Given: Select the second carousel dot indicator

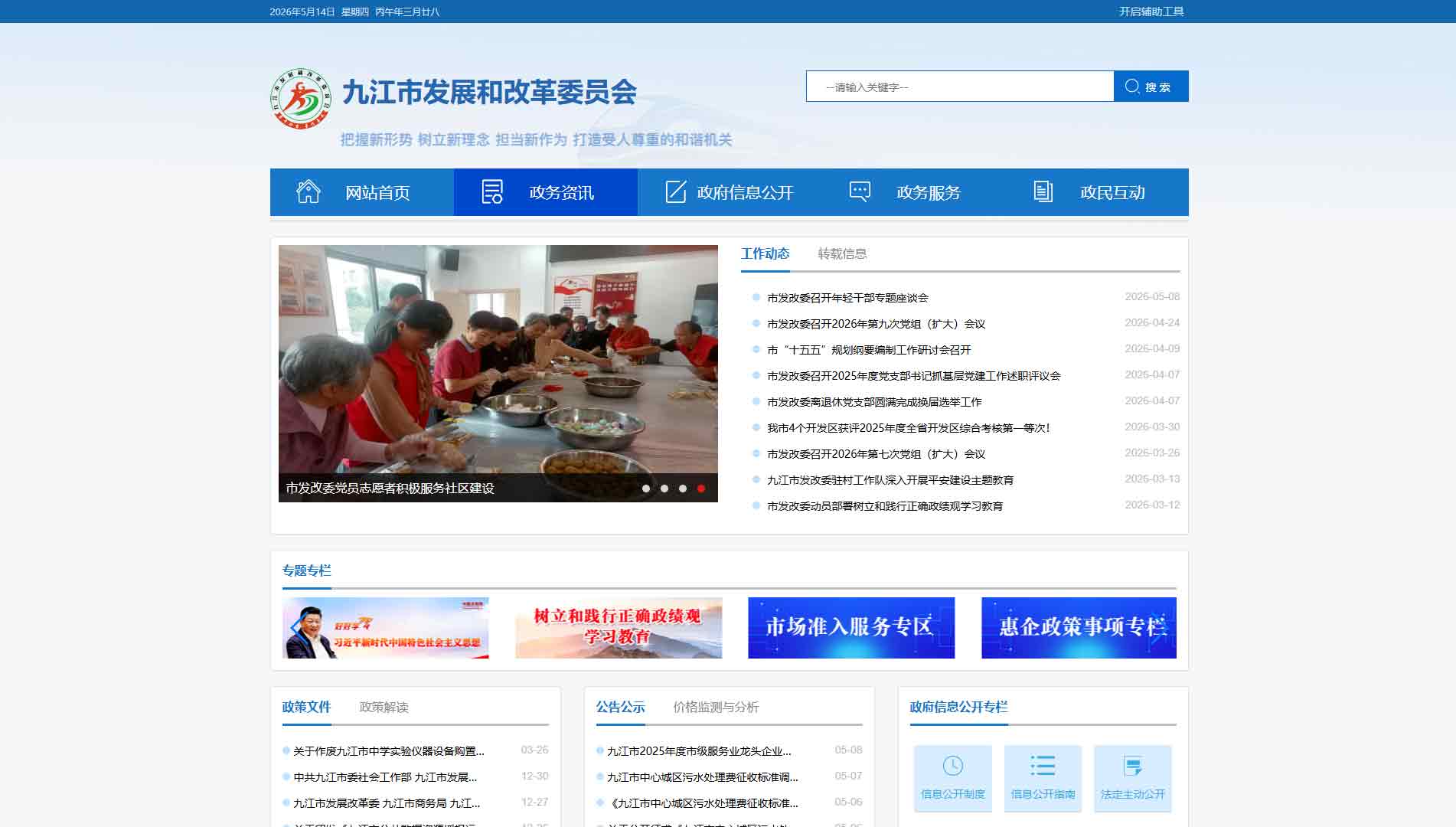Looking at the screenshot, I should pyautogui.click(x=664, y=489).
